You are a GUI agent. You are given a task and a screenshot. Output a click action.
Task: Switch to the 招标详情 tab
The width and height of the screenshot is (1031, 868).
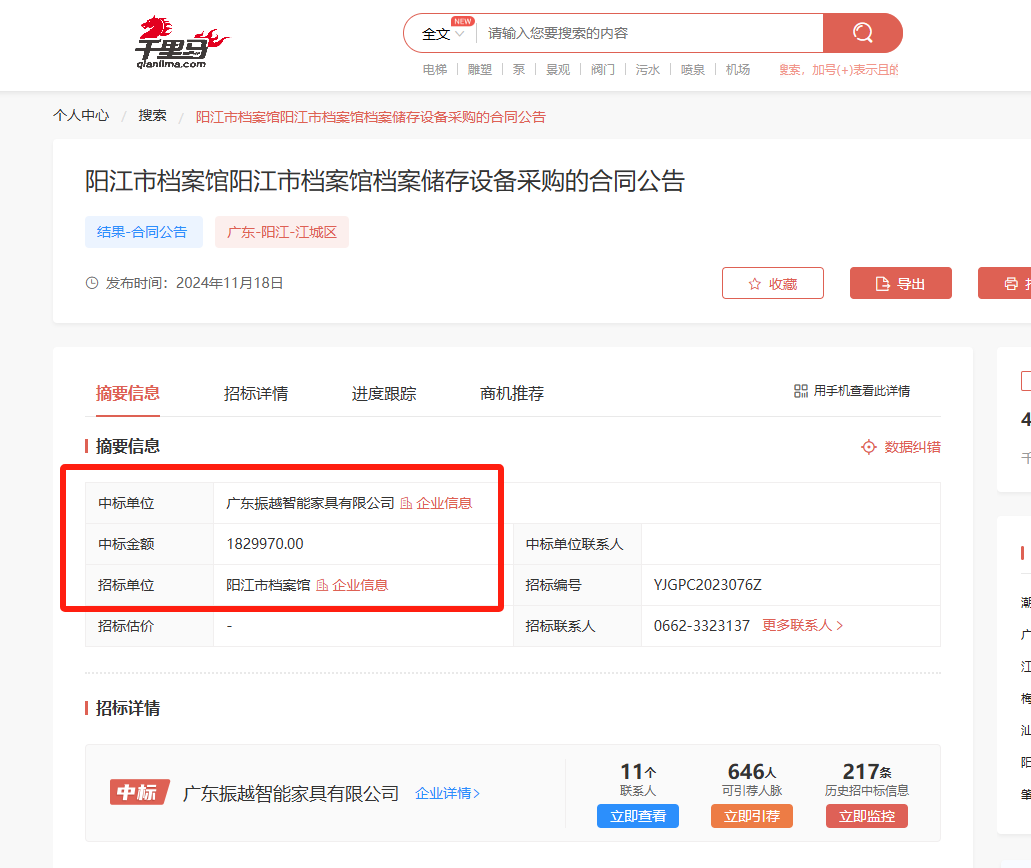click(256, 393)
